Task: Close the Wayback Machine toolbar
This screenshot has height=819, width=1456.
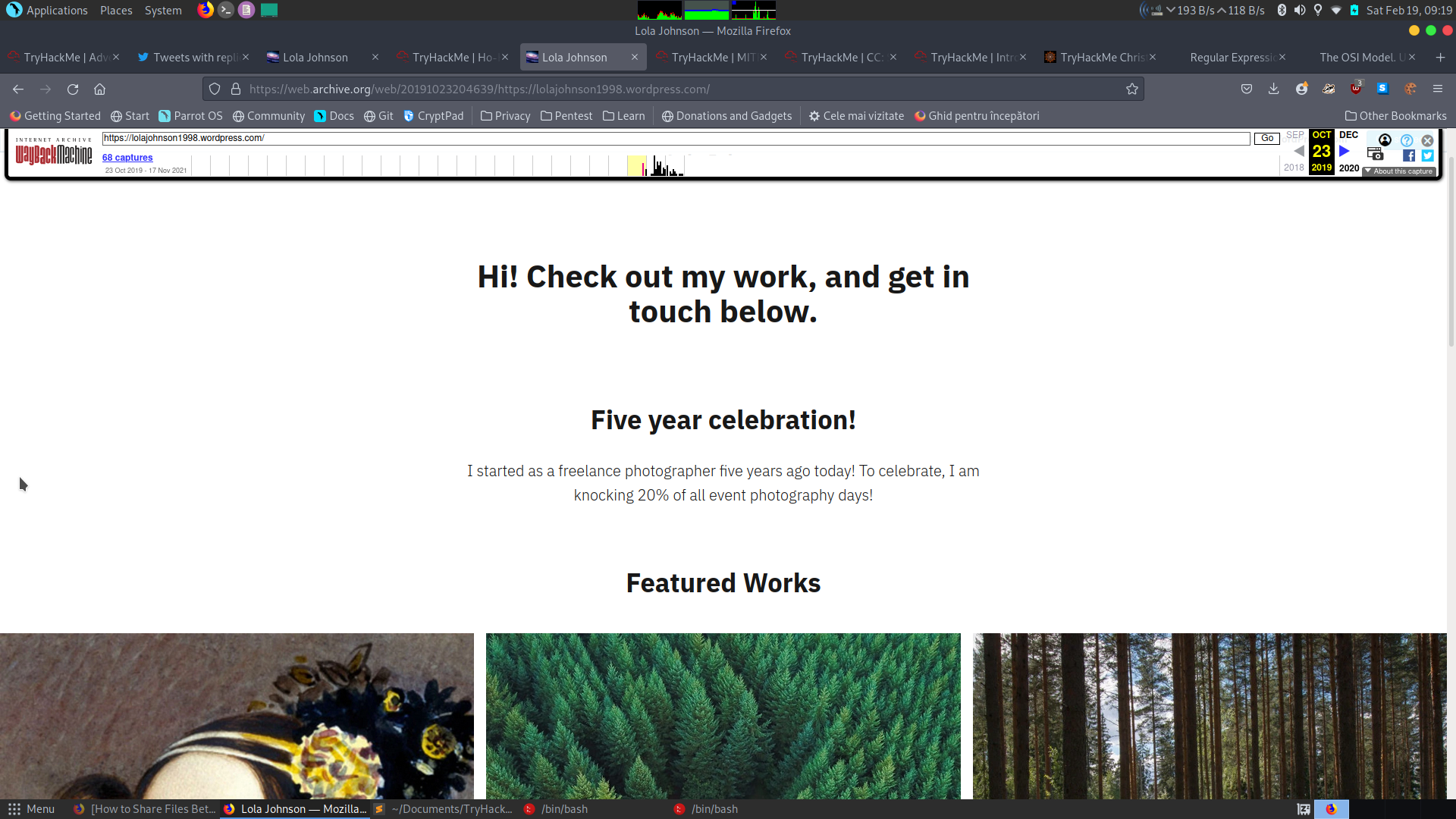Action: (1427, 140)
